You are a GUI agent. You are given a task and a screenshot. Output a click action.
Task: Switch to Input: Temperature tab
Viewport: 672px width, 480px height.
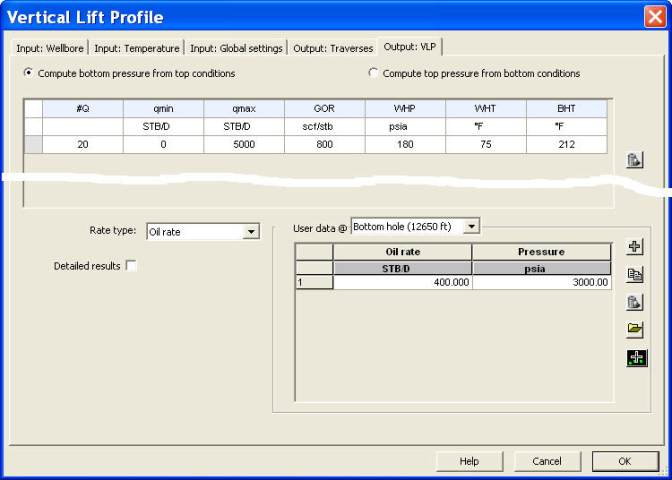137,48
